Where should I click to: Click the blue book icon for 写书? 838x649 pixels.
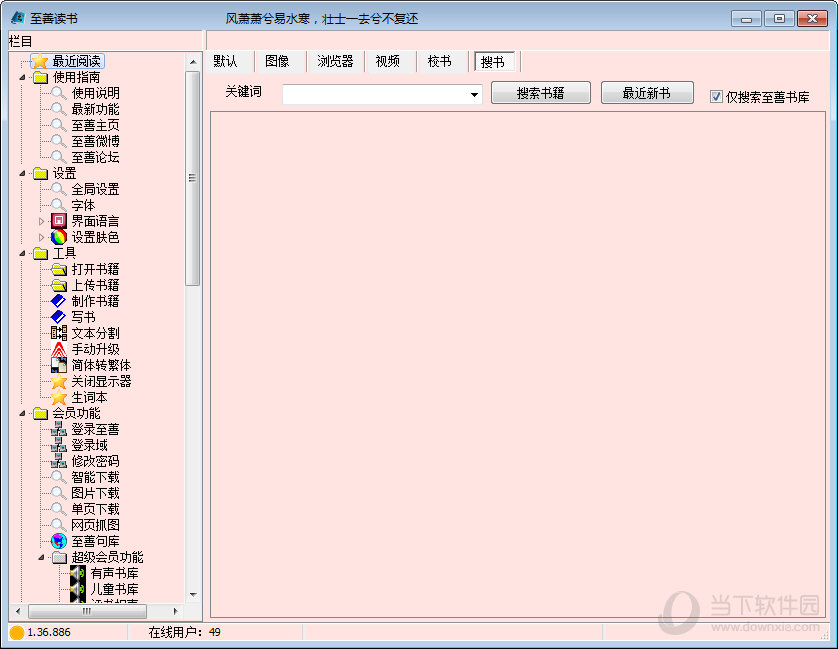click(x=59, y=317)
